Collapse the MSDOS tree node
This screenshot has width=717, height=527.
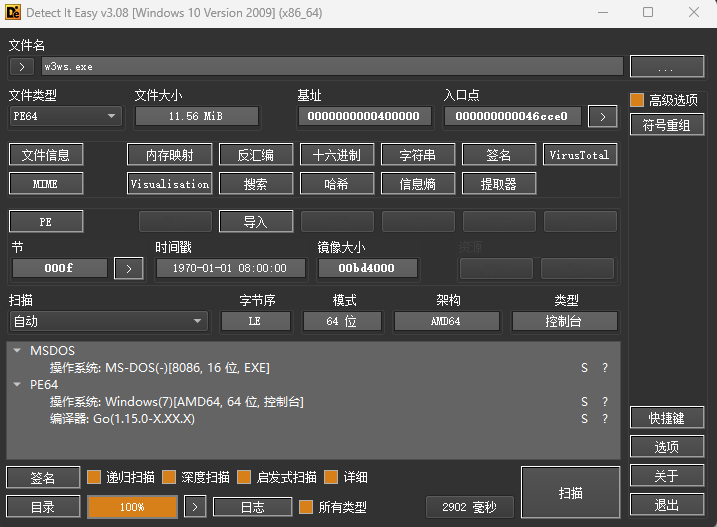[x=17, y=351]
